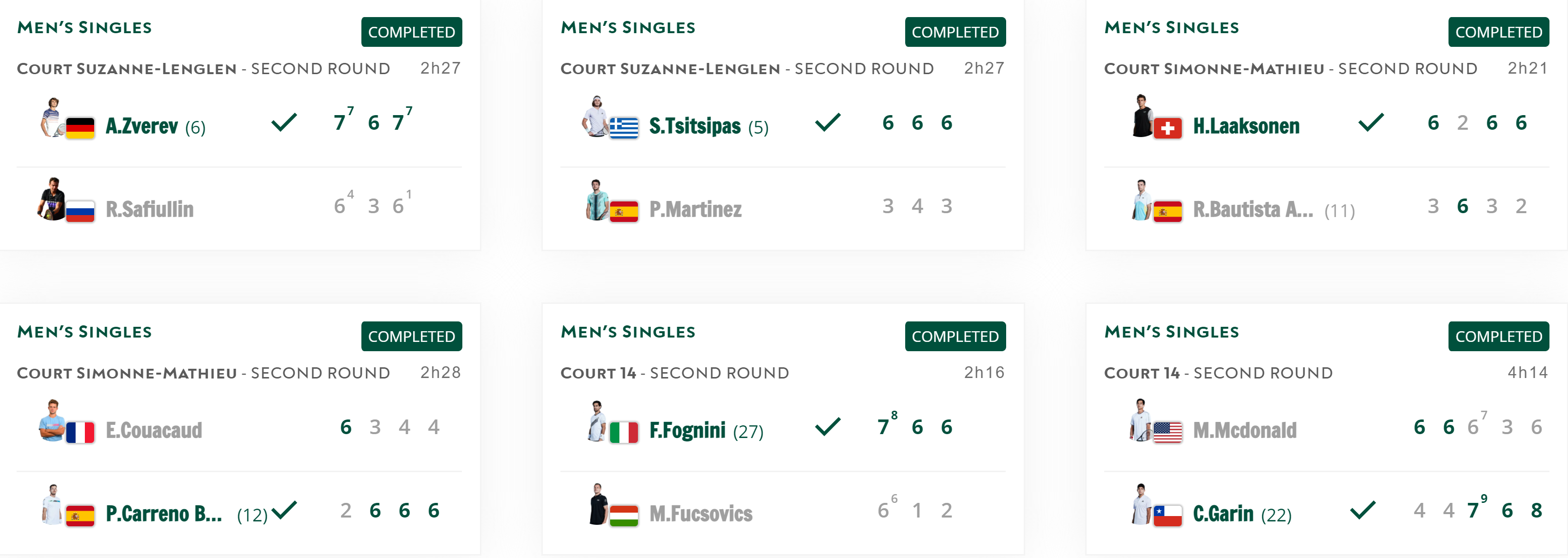Click the French flag beside E.Couacaud

79,432
